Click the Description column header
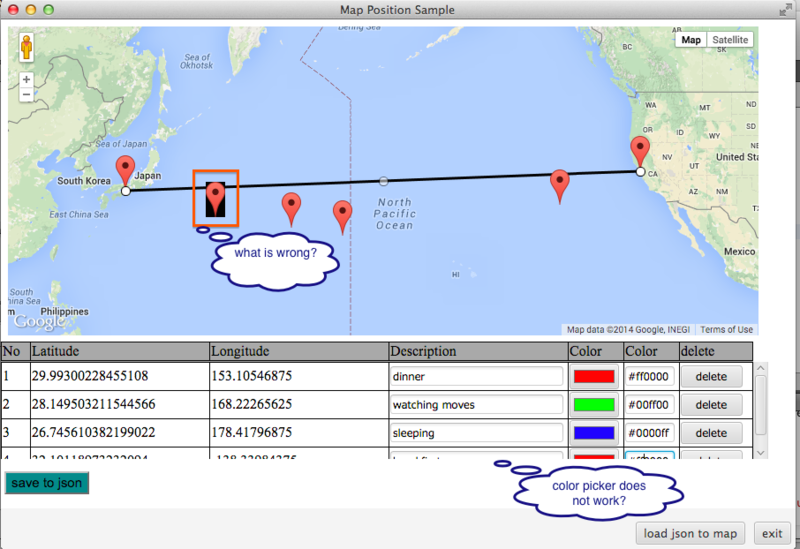 (479, 351)
